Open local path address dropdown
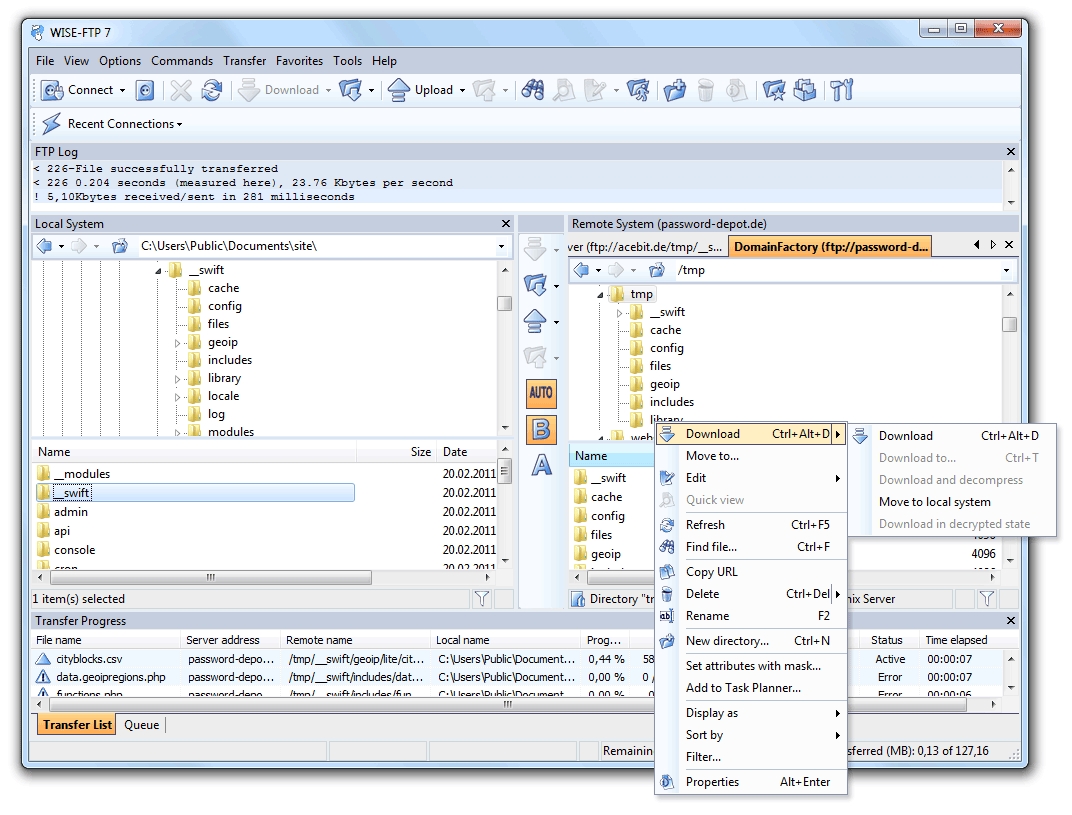 pyautogui.click(x=502, y=246)
